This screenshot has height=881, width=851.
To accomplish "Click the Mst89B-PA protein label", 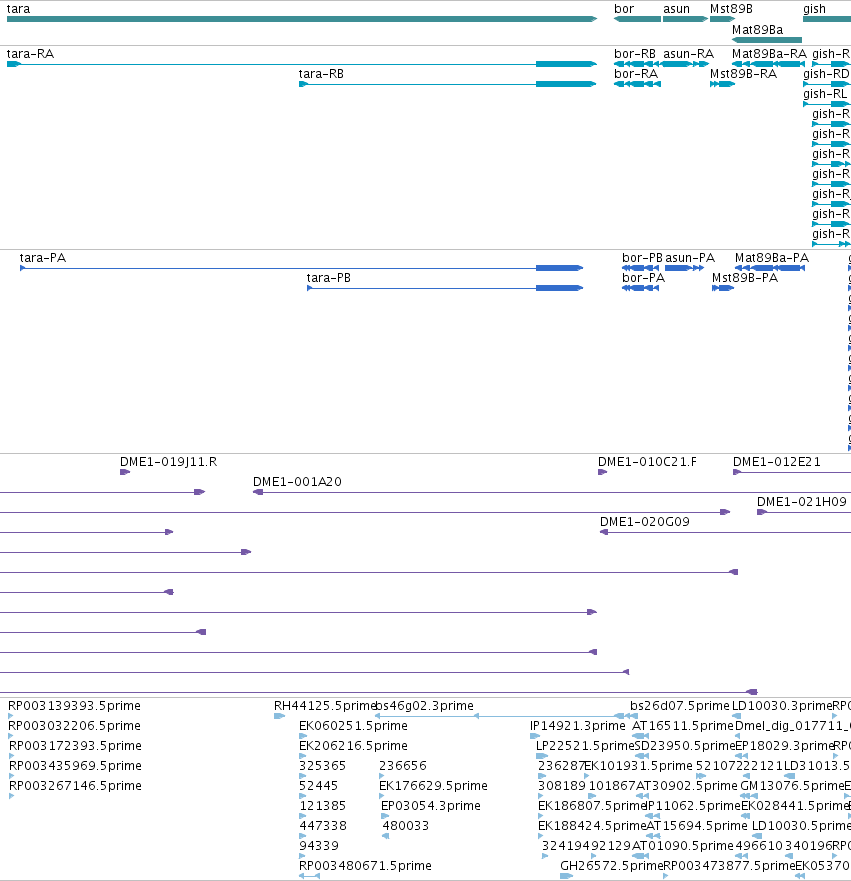I will (x=745, y=278).
